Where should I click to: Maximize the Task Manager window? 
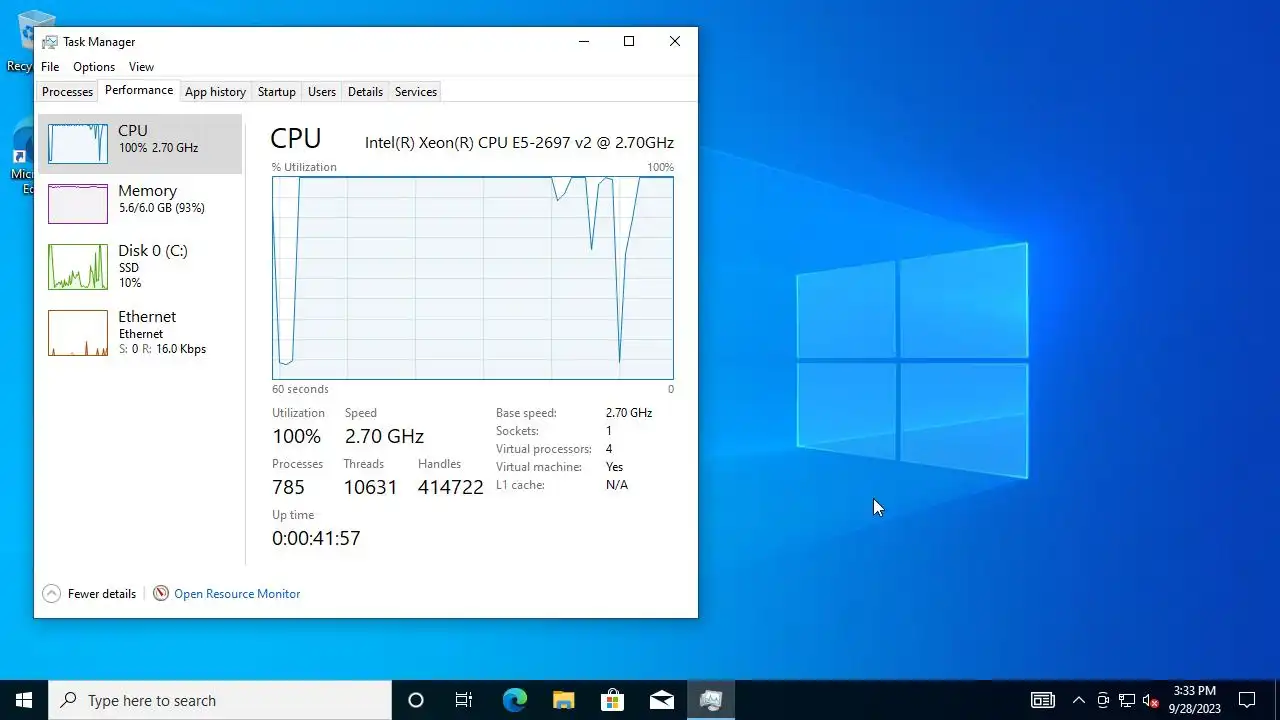pos(629,41)
